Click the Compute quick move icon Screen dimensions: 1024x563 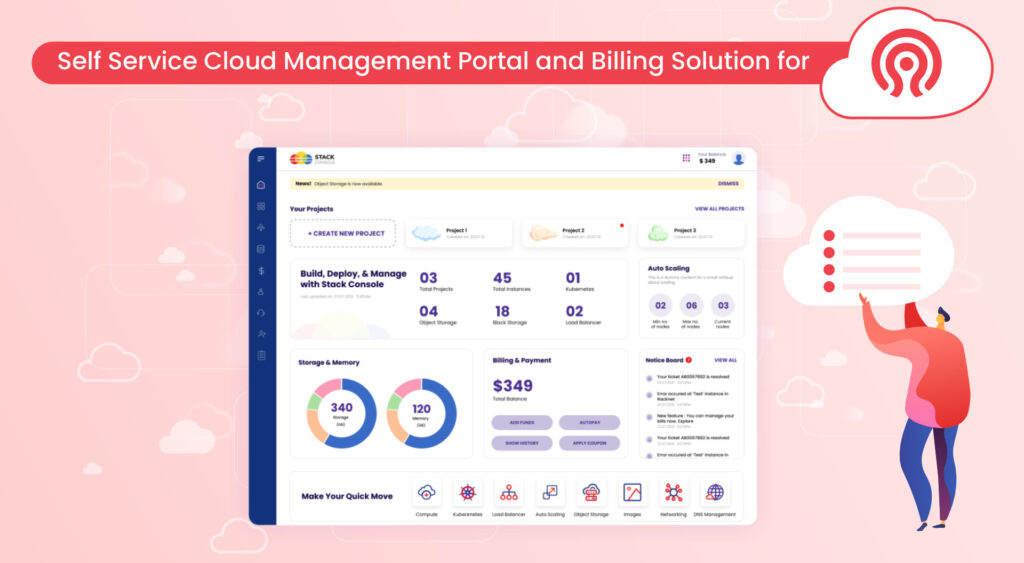pyautogui.click(x=426, y=492)
